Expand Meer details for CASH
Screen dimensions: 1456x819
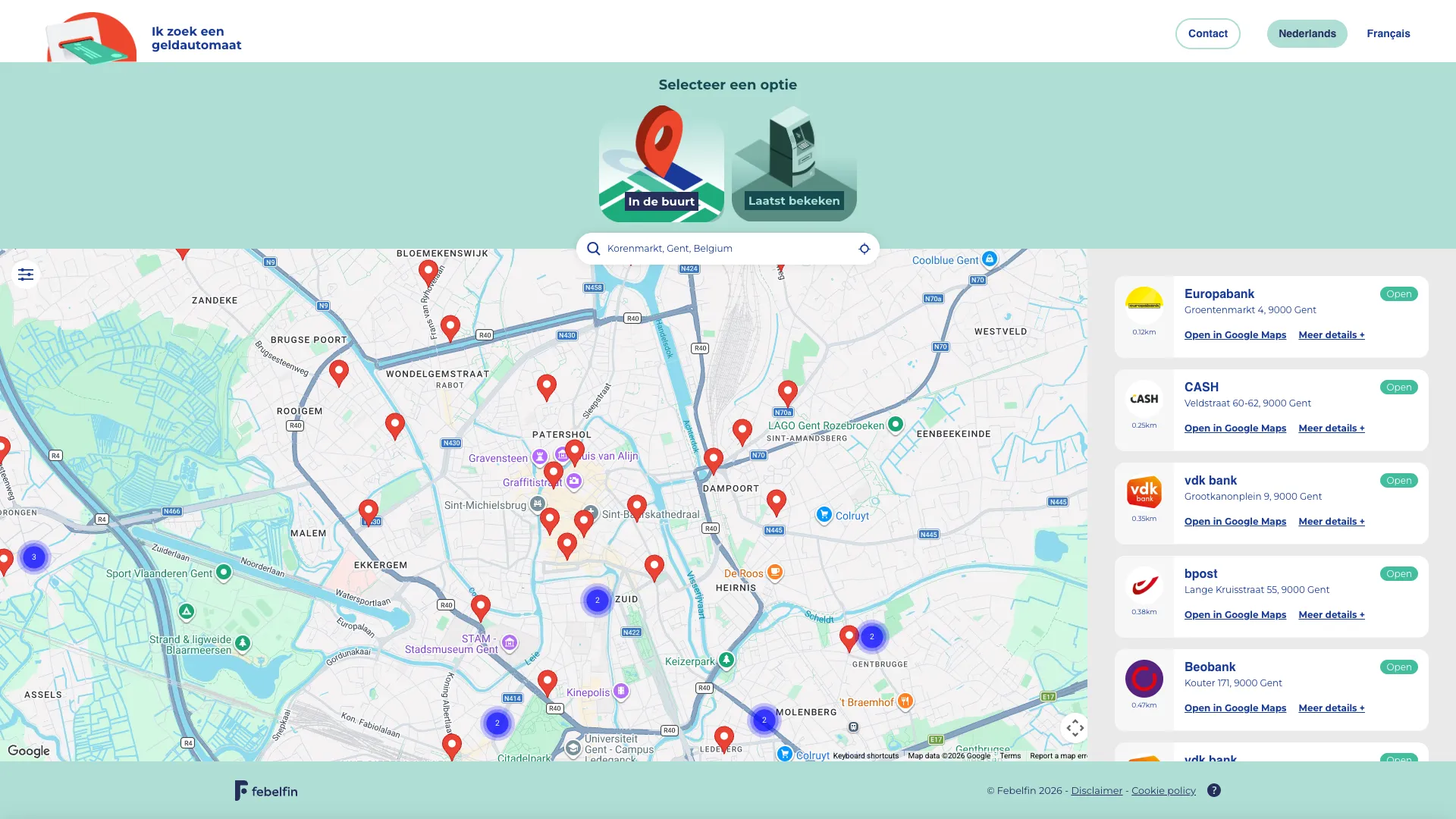point(1332,428)
